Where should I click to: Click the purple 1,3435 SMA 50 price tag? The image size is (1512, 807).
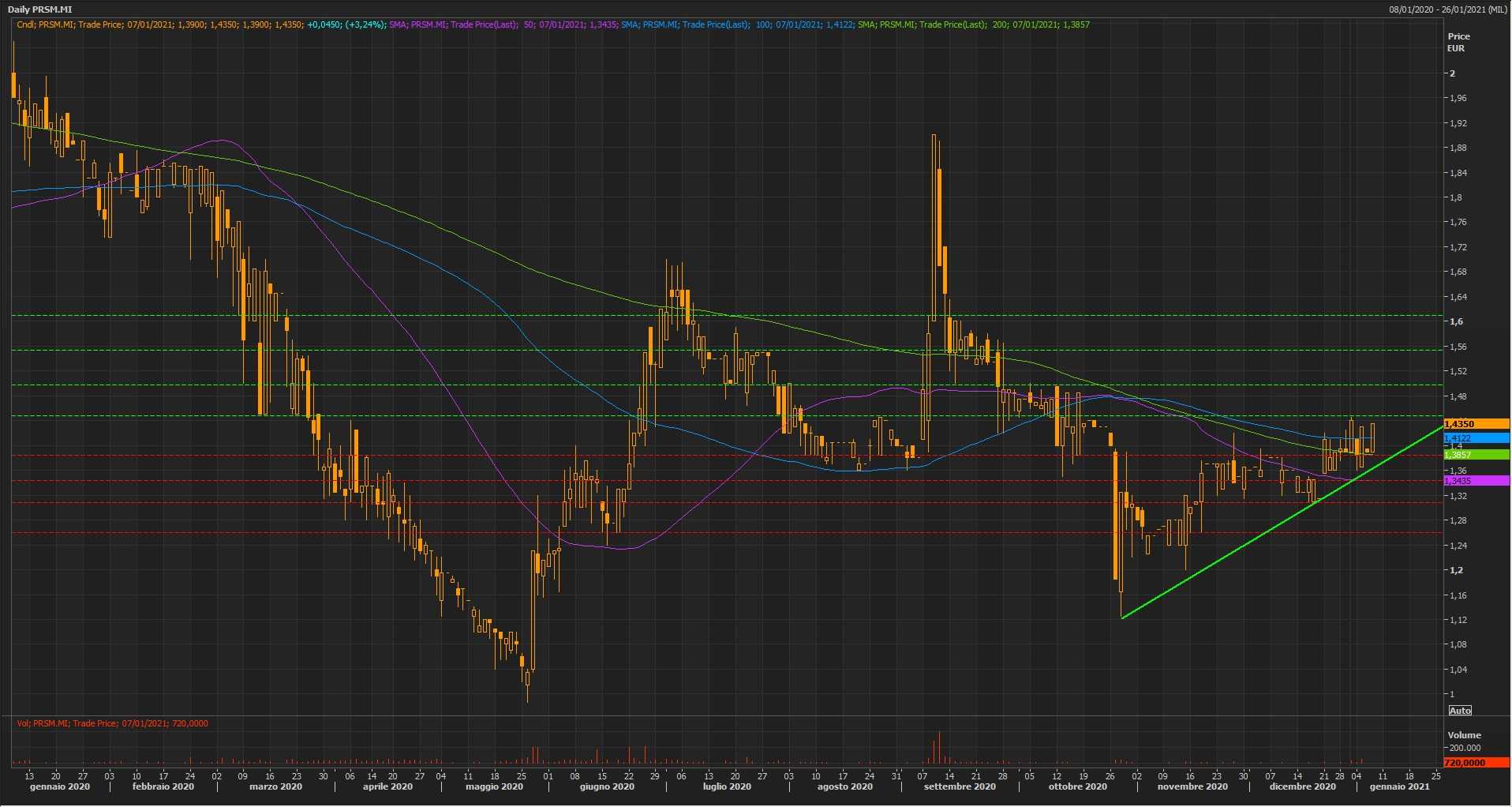click(1474, 481)
